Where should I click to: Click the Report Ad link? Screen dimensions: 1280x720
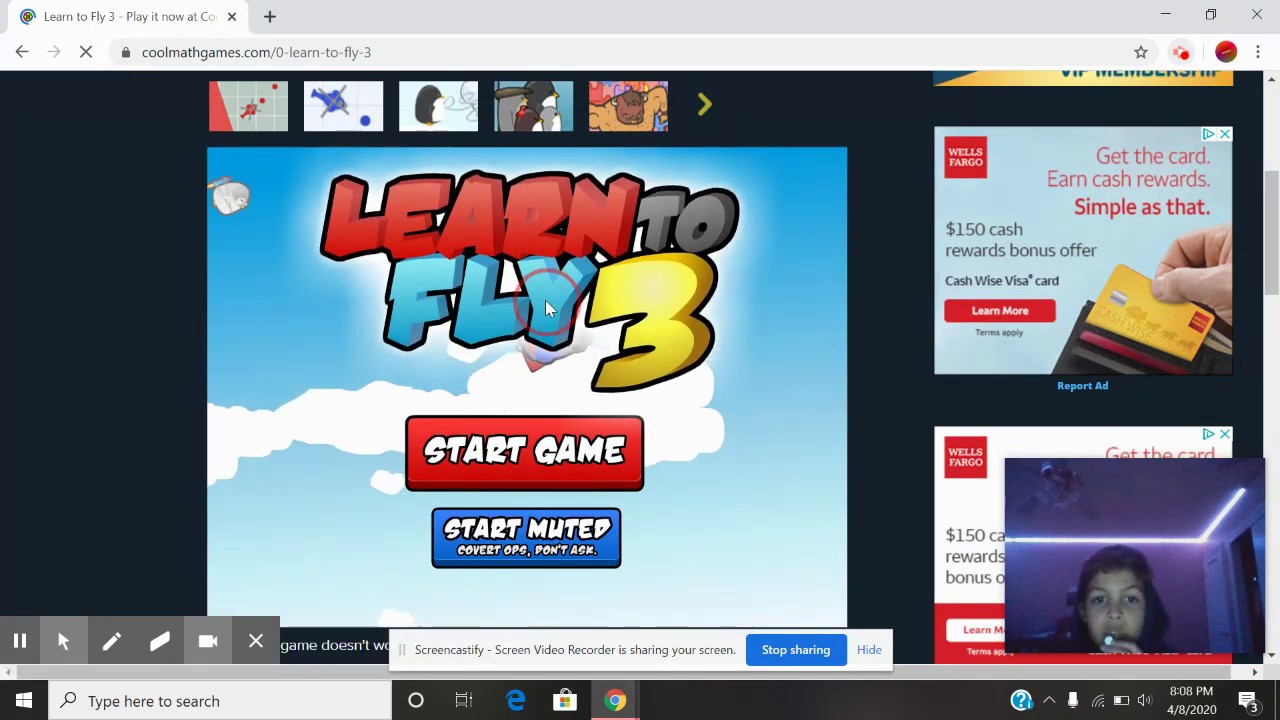(x=1082, y=385)
